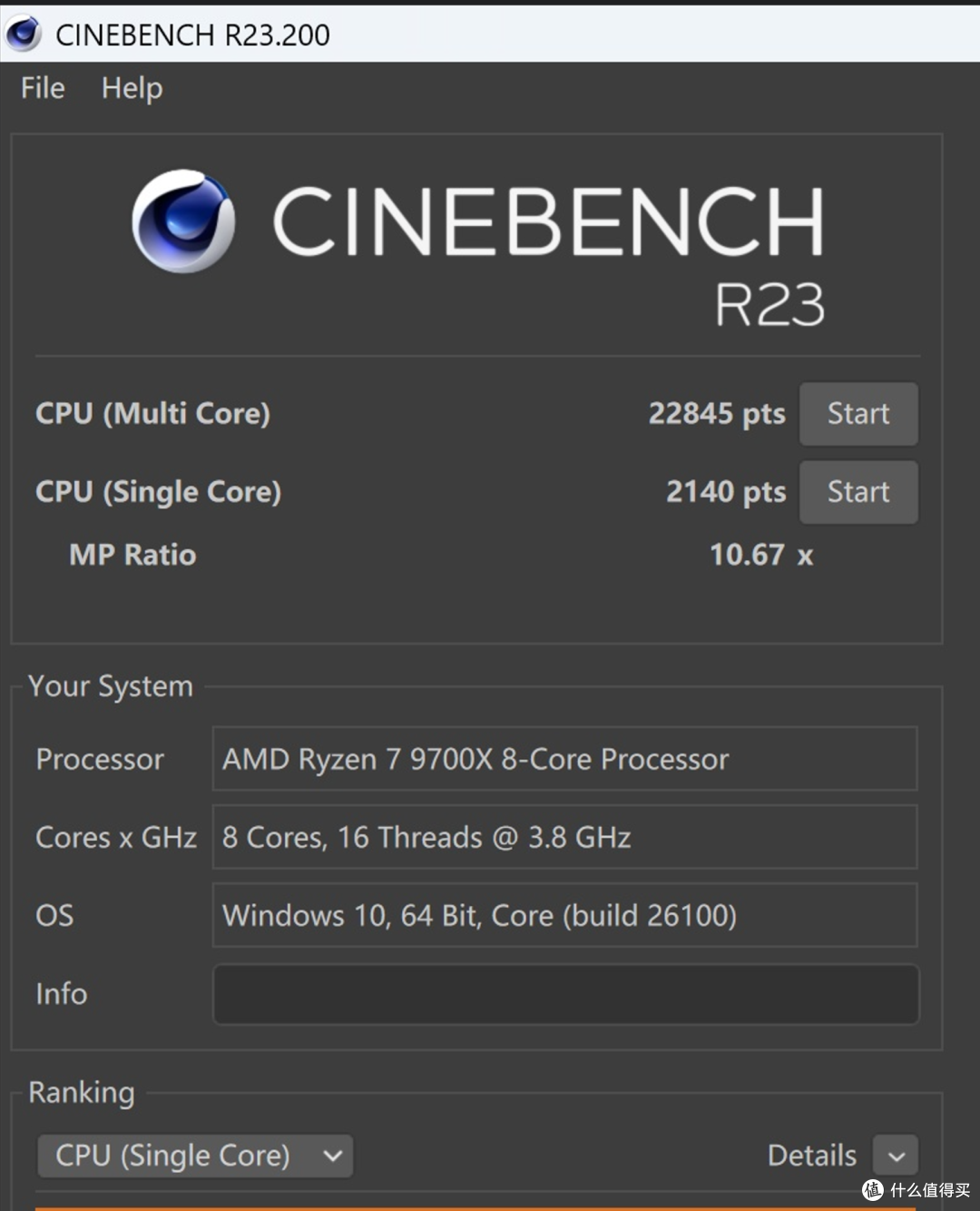980x1211 pixels.
Task: Open the CPU (Single Core) ranking dropdown
Action: [195, 1156]
